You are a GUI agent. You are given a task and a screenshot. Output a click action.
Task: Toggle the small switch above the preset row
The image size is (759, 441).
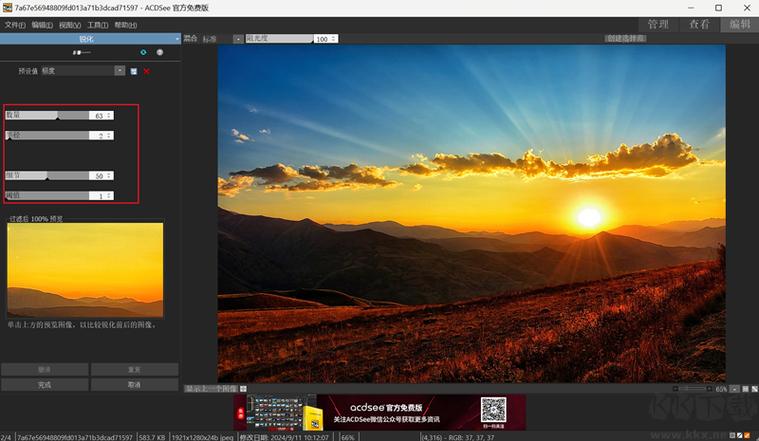(x=81, y=52)
